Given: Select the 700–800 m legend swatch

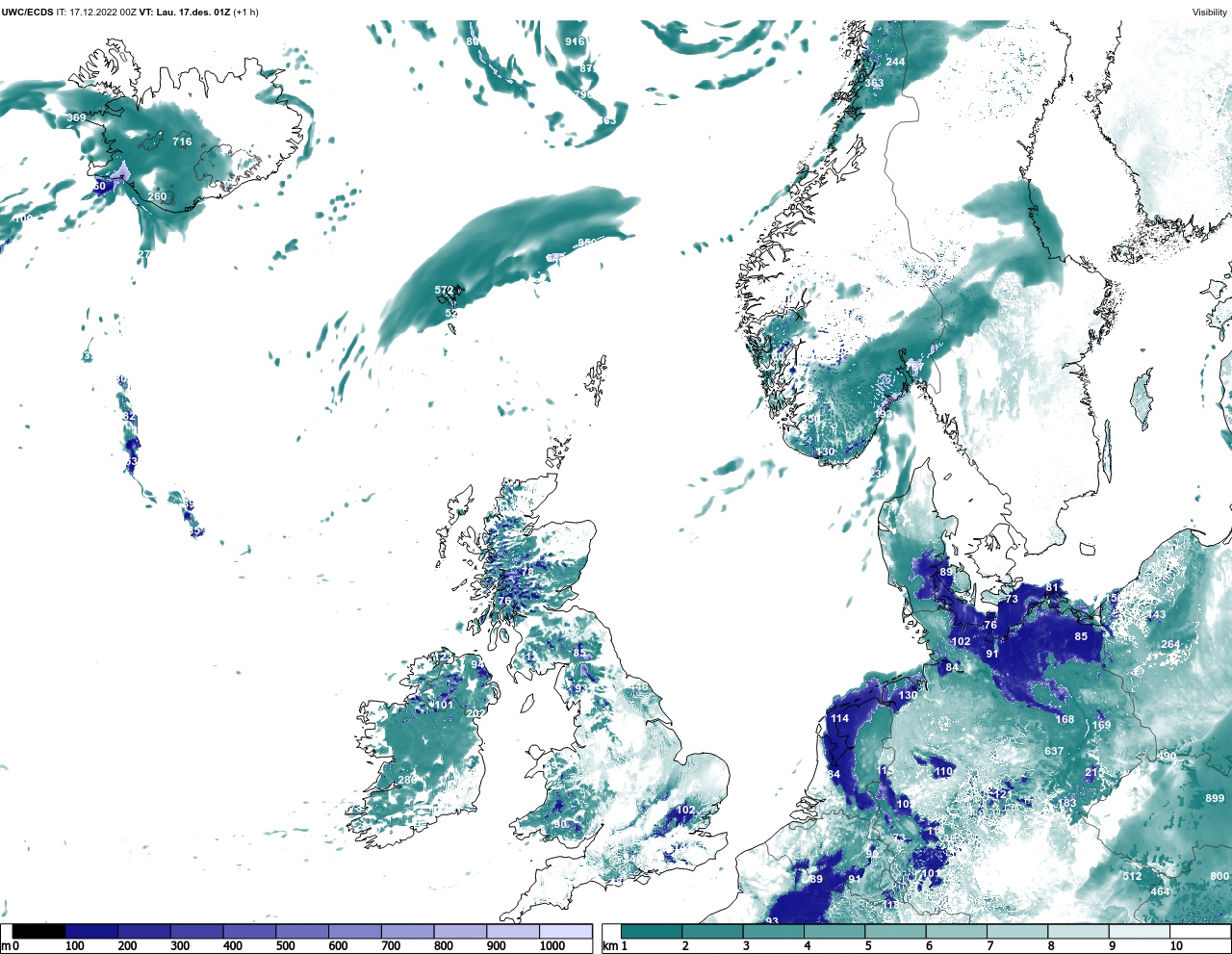Looking at the screenshot, I should 408,931.
